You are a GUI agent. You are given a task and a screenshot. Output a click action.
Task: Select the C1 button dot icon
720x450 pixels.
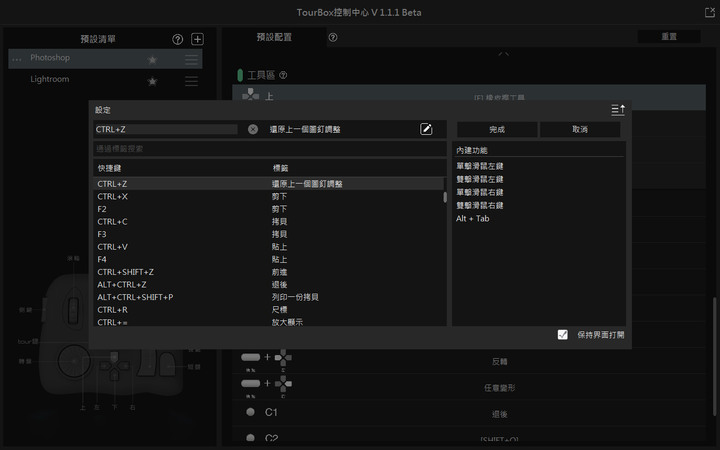coord(250,412)
